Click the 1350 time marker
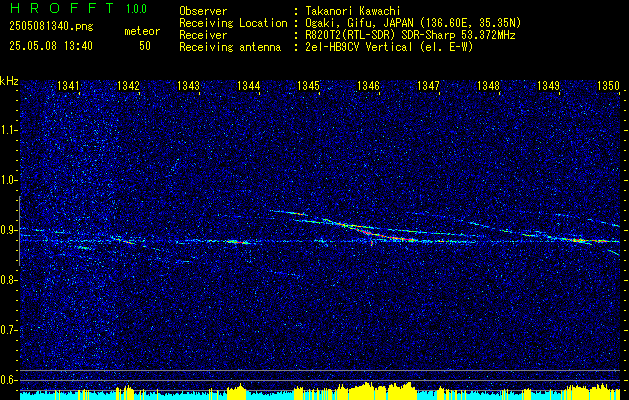629x400 pixels. pyautogui.click(x=608, y=85)
